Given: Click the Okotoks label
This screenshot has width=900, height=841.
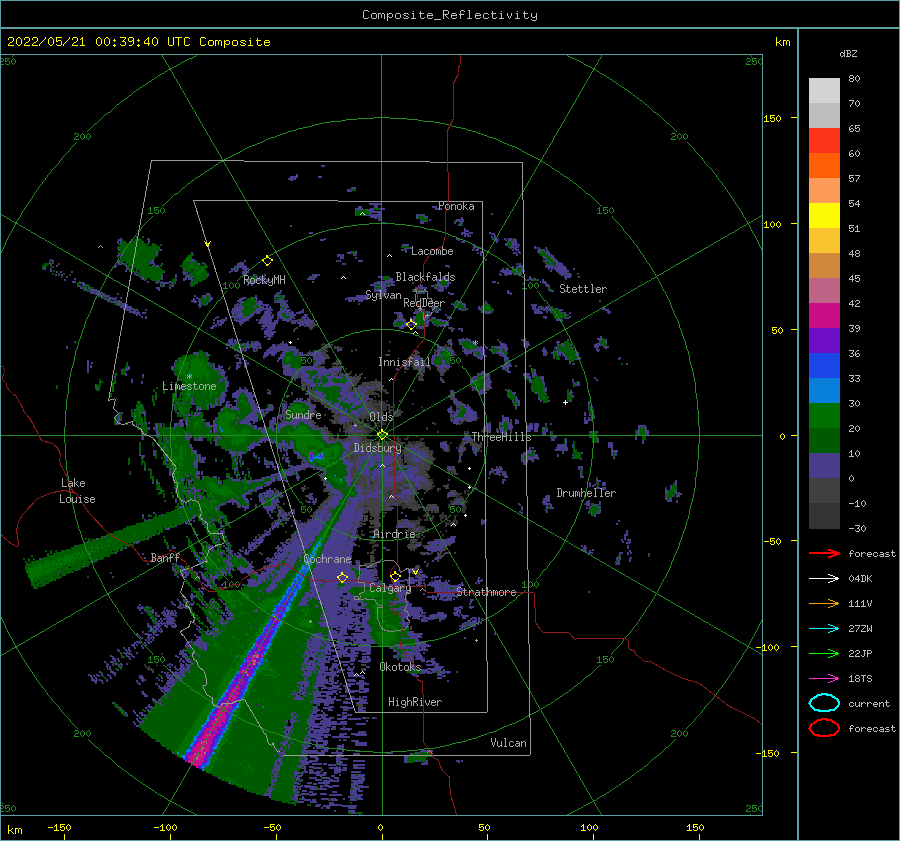Looking at the screenshot, I should pos(400,667).
